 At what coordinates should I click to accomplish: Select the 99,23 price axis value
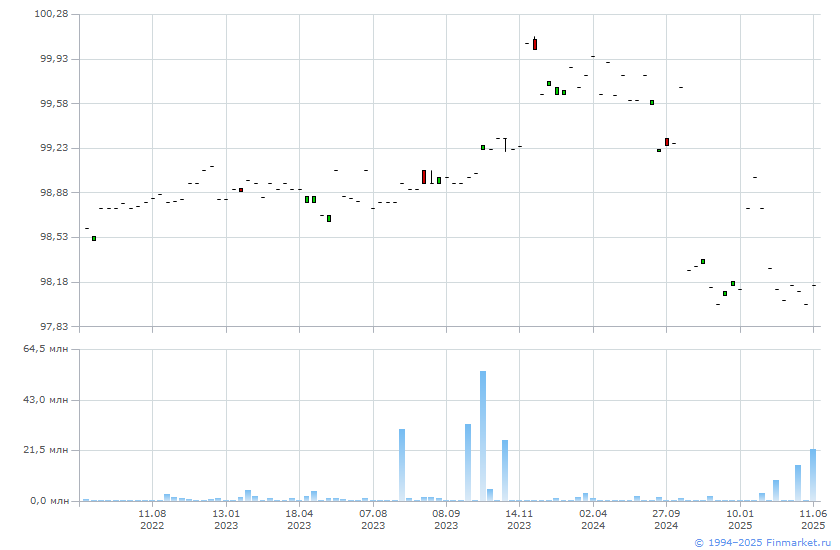pos(54,147)
